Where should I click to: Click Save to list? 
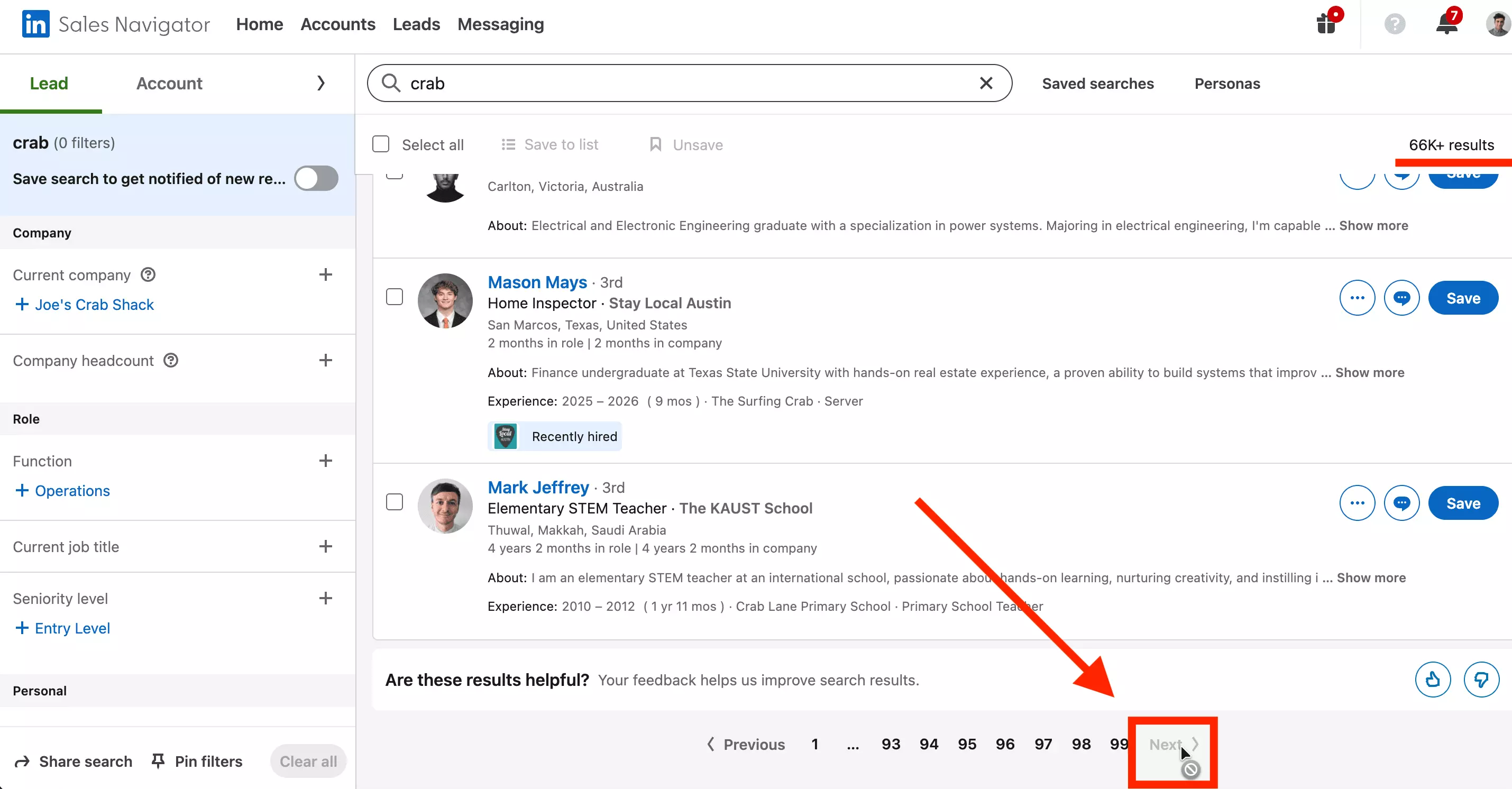[x=549, y=144]
